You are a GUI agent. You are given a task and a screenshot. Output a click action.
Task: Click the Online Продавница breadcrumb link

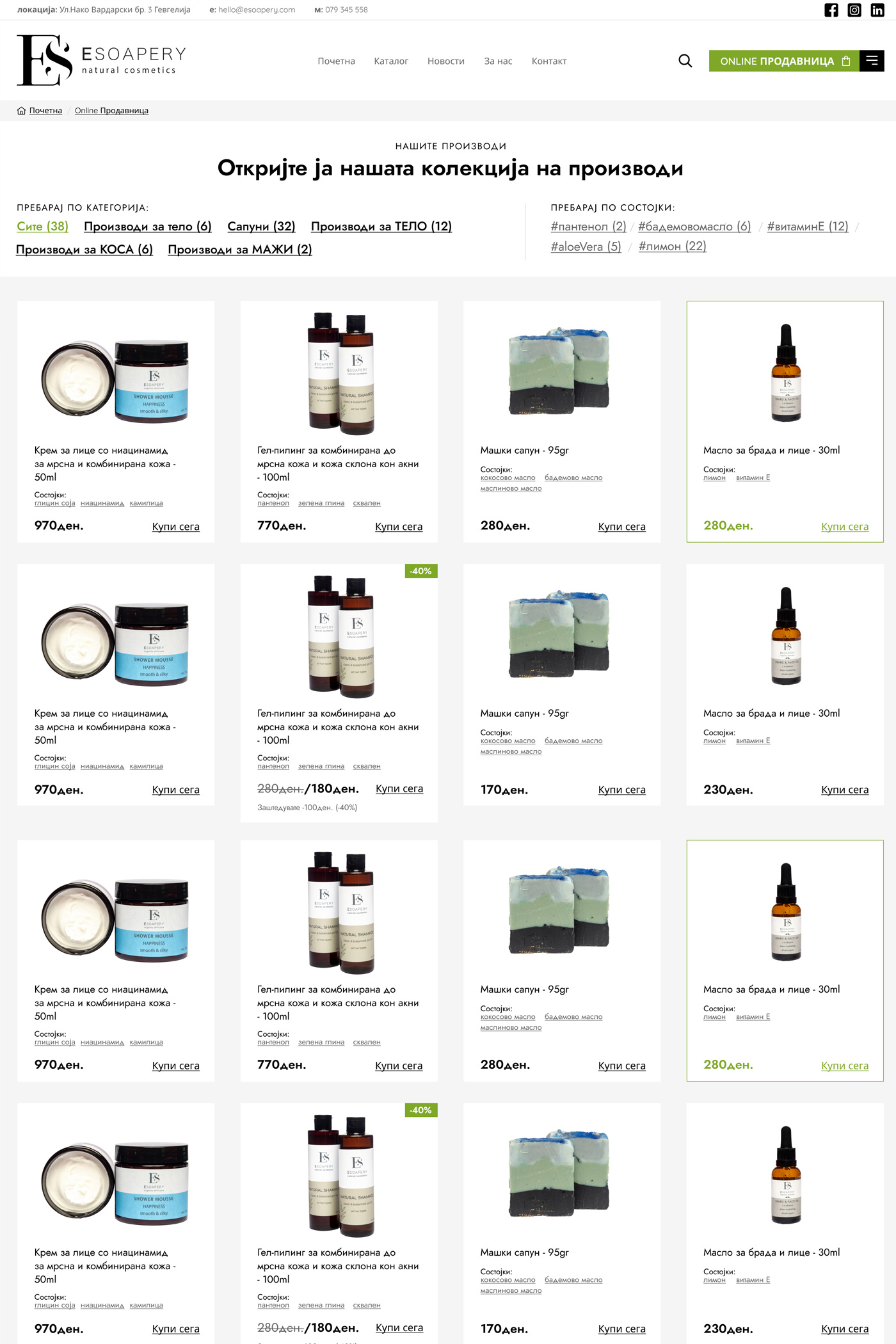[111, 111]
